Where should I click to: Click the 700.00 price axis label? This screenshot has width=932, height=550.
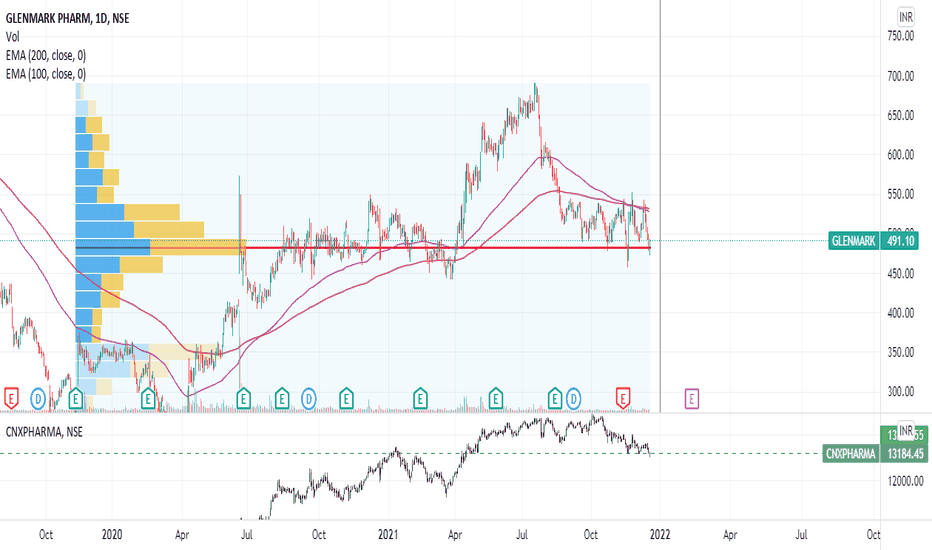[x=900, y=76]
